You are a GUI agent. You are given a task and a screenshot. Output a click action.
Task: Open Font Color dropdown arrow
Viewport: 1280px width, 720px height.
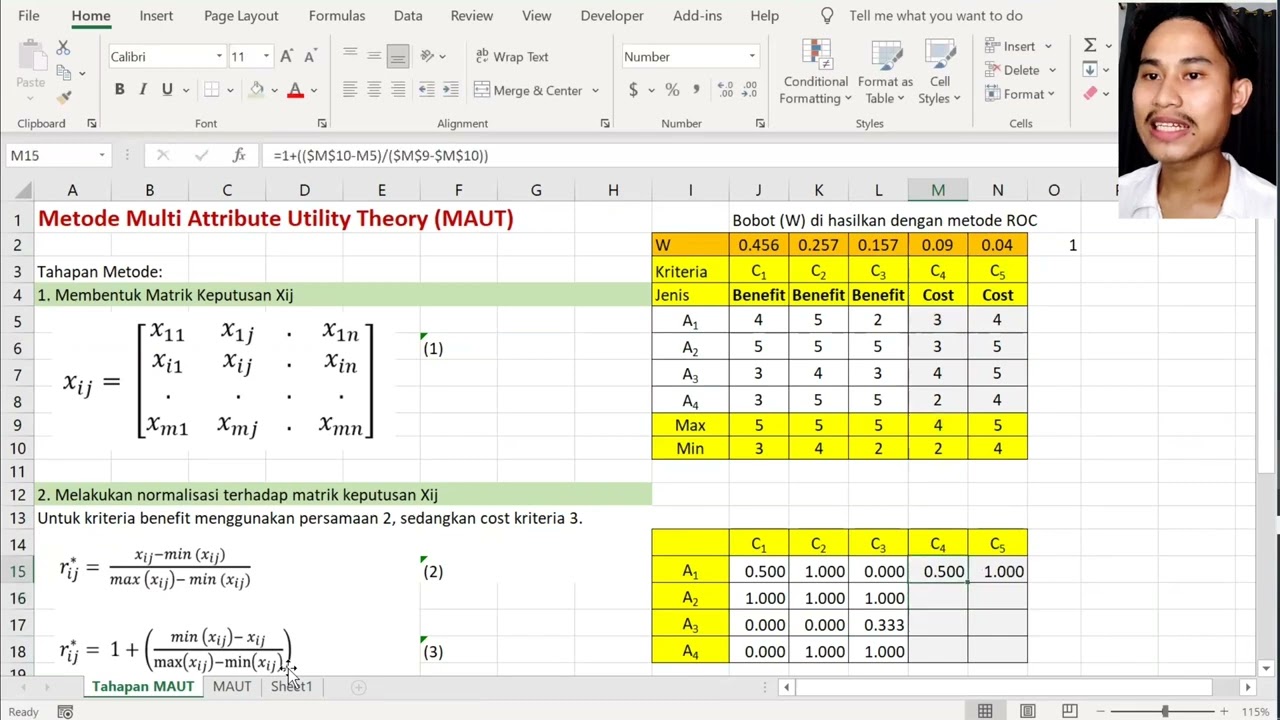[313, 90]
